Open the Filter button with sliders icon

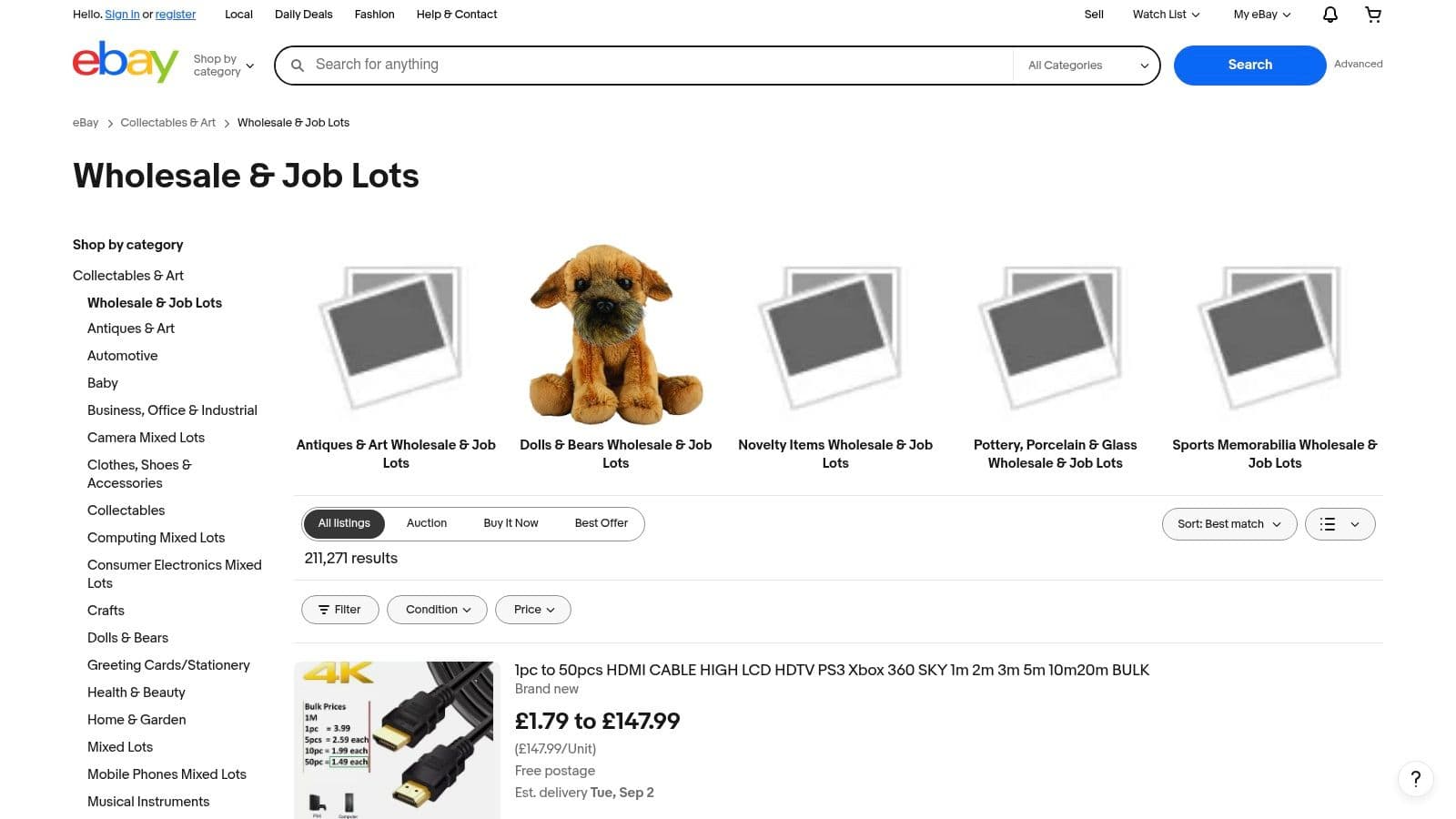pyautogui.click(x=339, y=610)
